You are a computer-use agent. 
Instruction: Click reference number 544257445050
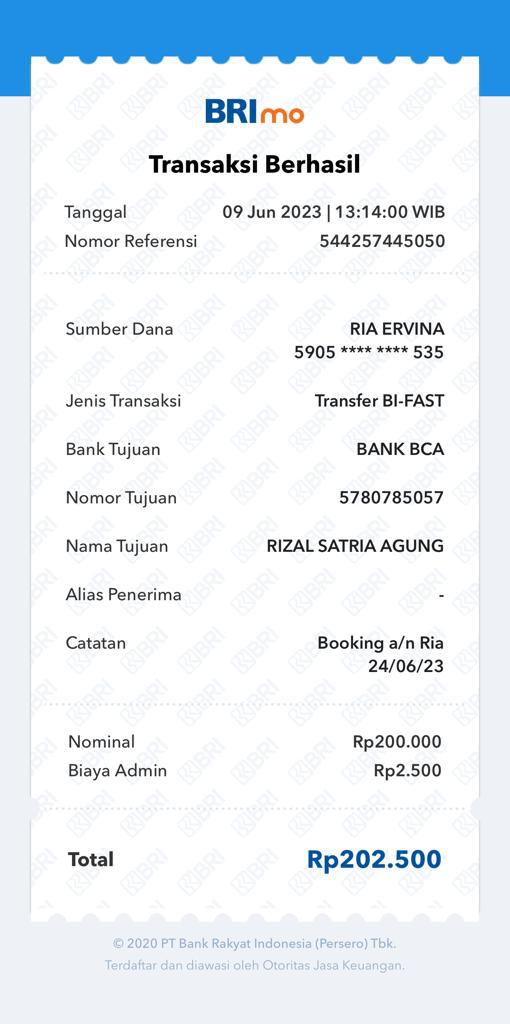(x=382, y=241)
